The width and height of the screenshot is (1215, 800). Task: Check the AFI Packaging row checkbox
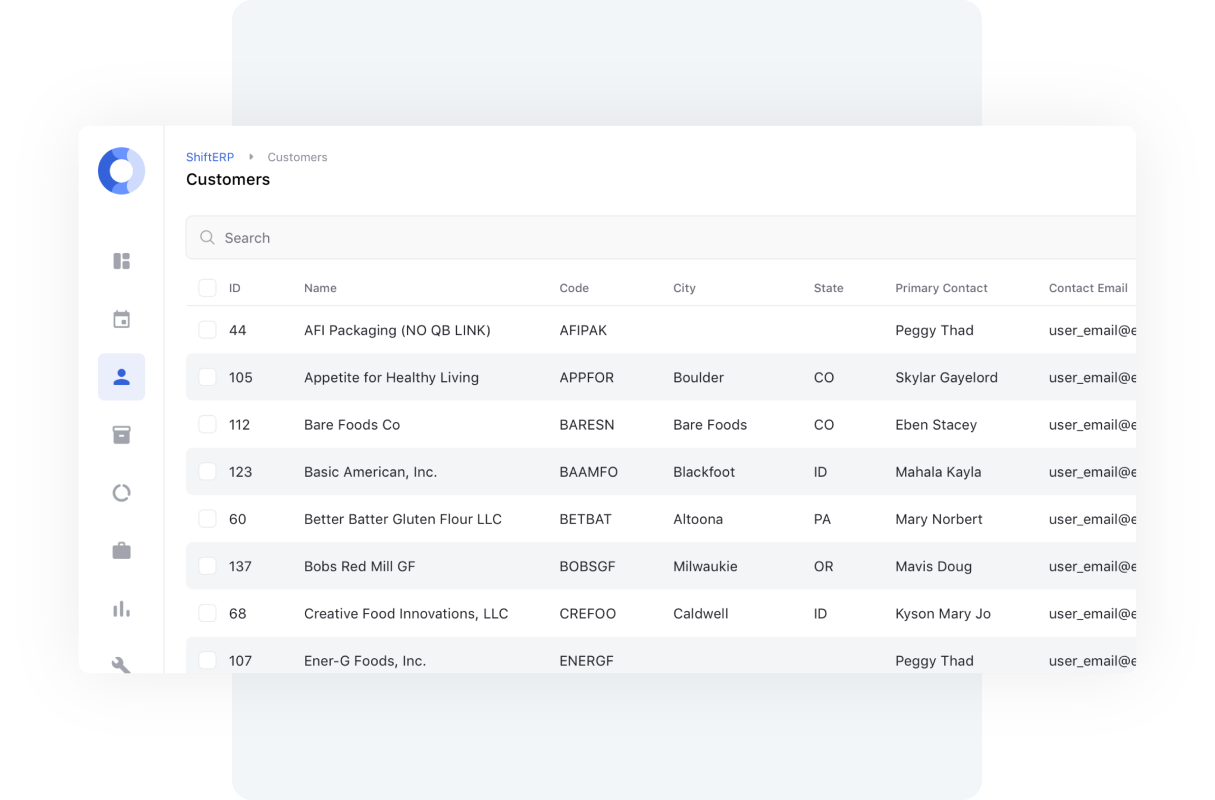tap(207, 330)
